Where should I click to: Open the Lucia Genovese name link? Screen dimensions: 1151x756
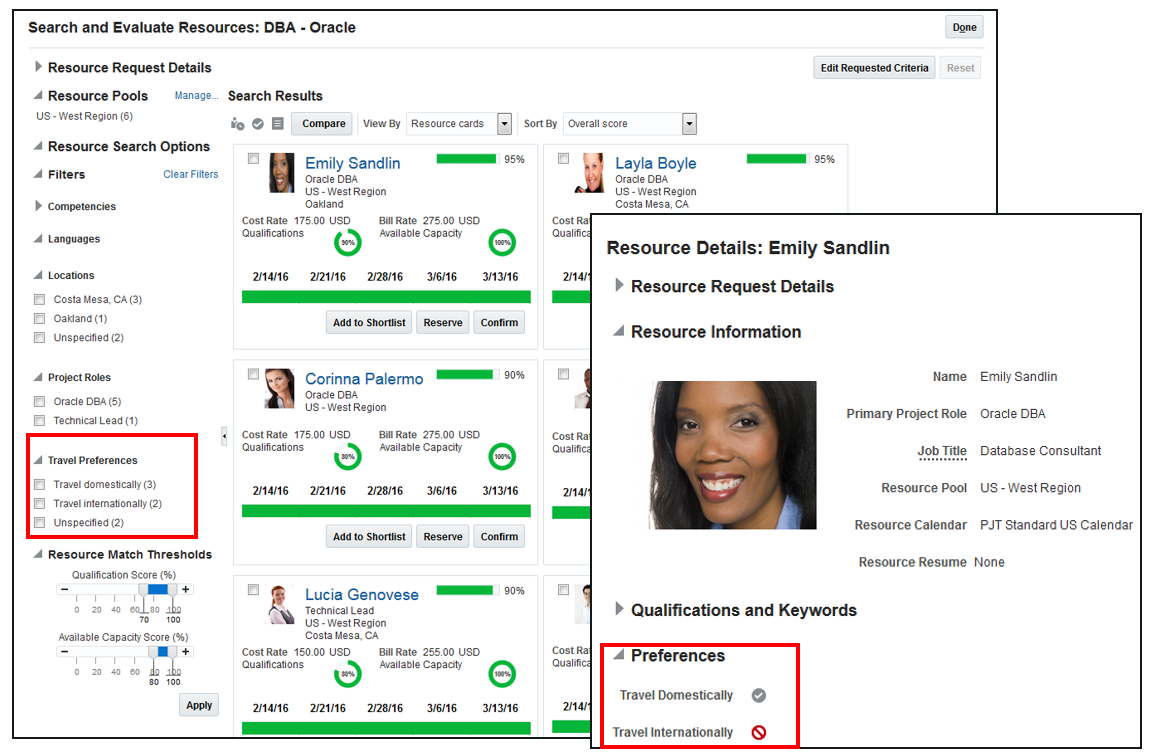tap(362, 595)
